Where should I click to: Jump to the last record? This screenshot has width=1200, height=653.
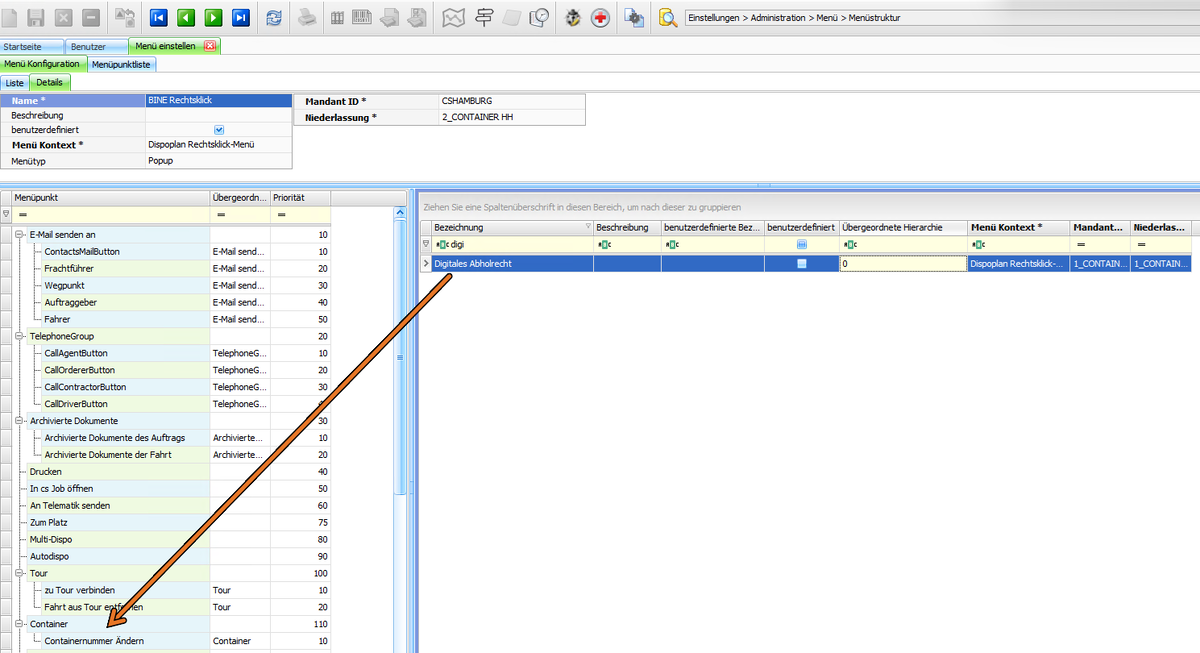pos(240,17)
